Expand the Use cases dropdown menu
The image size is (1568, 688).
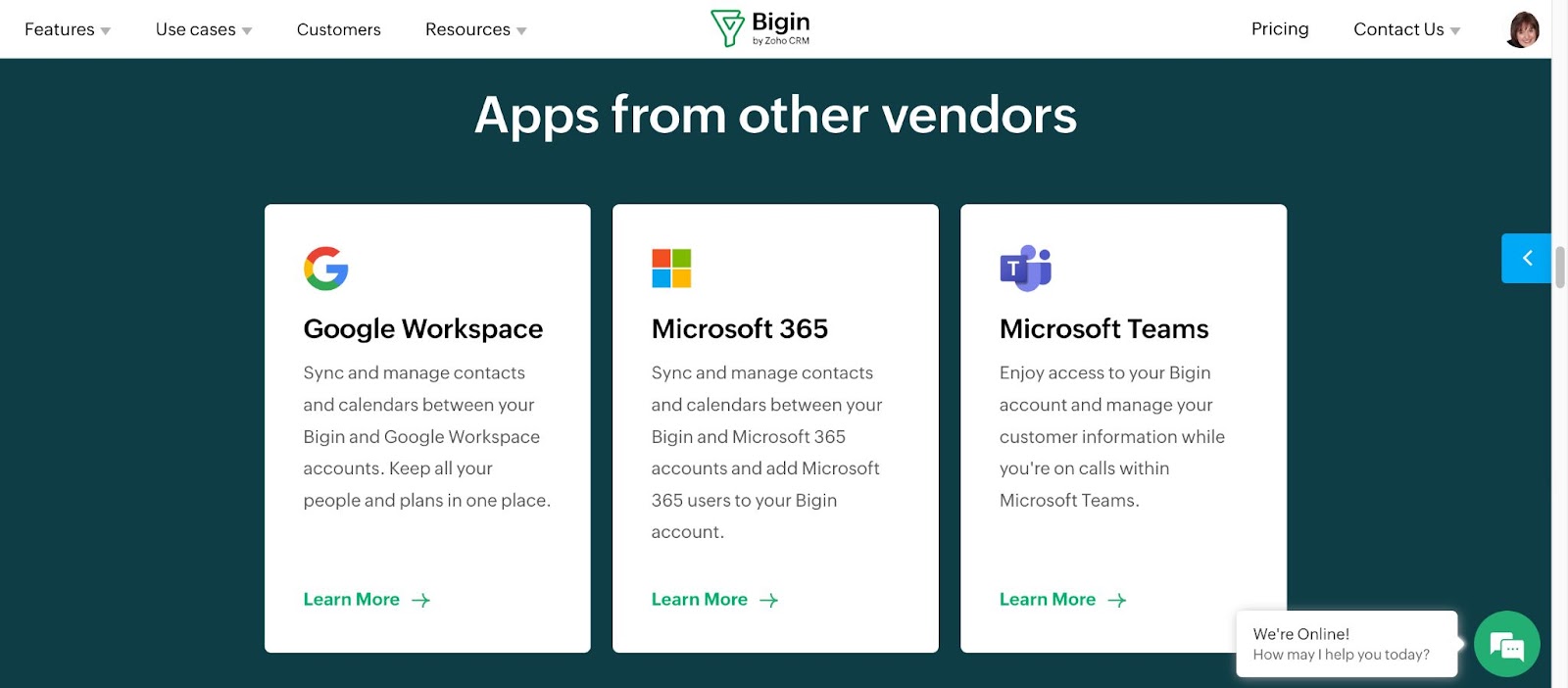click(204, 29)
